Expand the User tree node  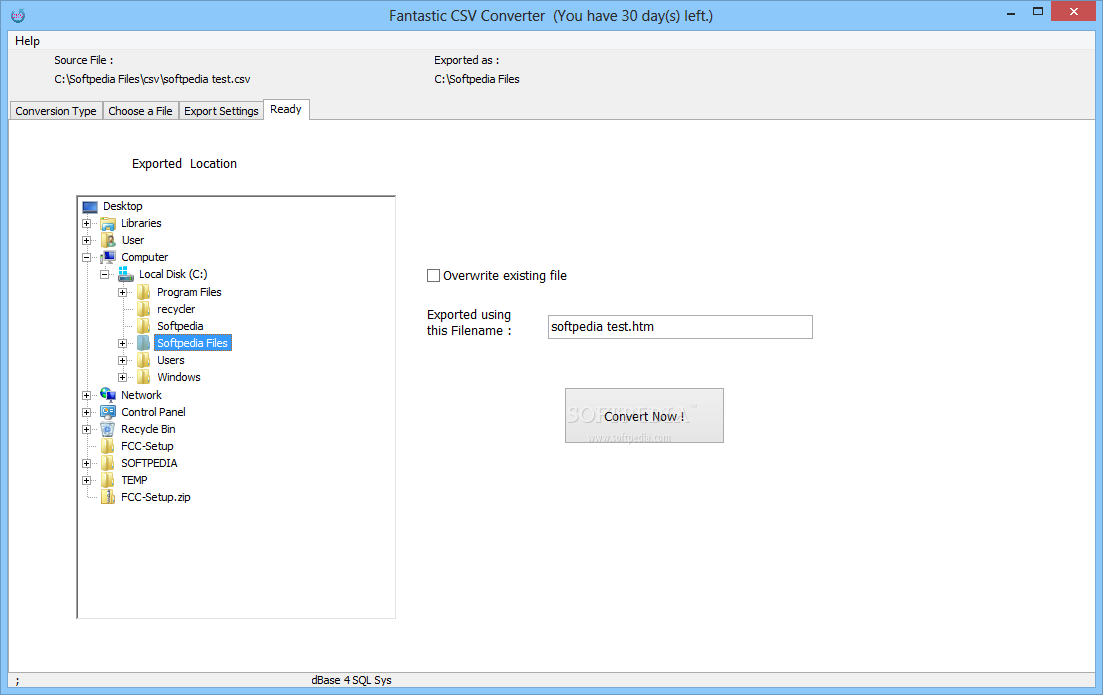tap(87, 241)
